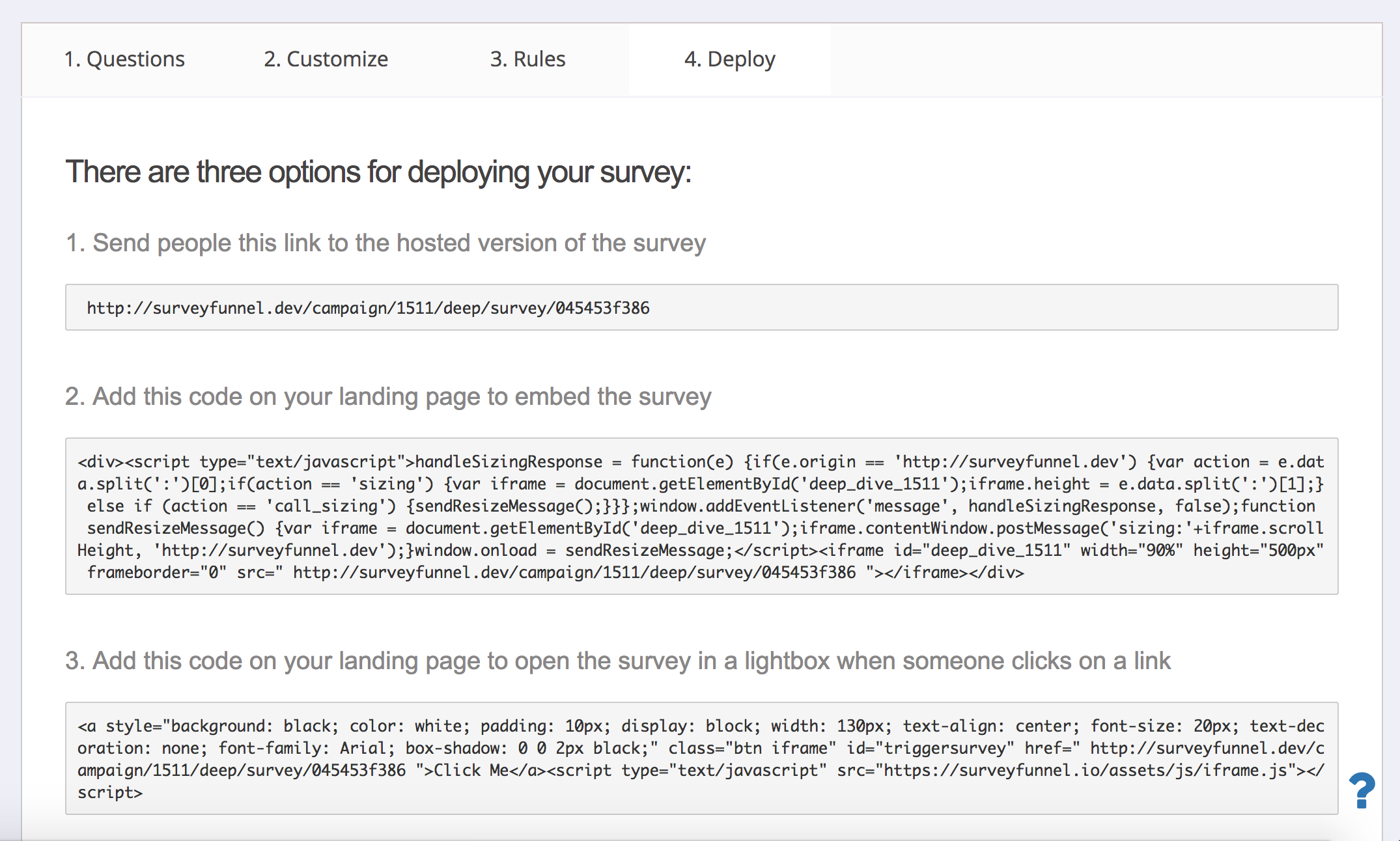Click inside the lightbox code box
This screenshot has width=1400, height=841.
pos(701,758)
